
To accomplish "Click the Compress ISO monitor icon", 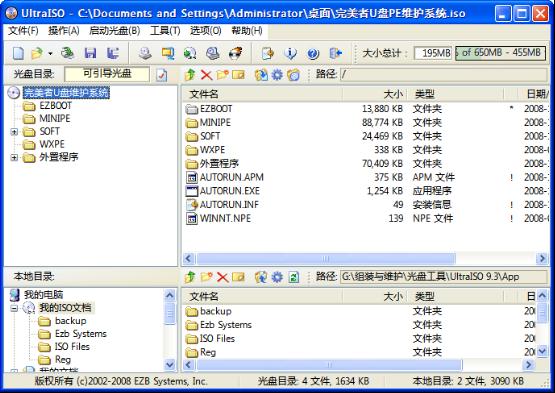I will point(167,53).
